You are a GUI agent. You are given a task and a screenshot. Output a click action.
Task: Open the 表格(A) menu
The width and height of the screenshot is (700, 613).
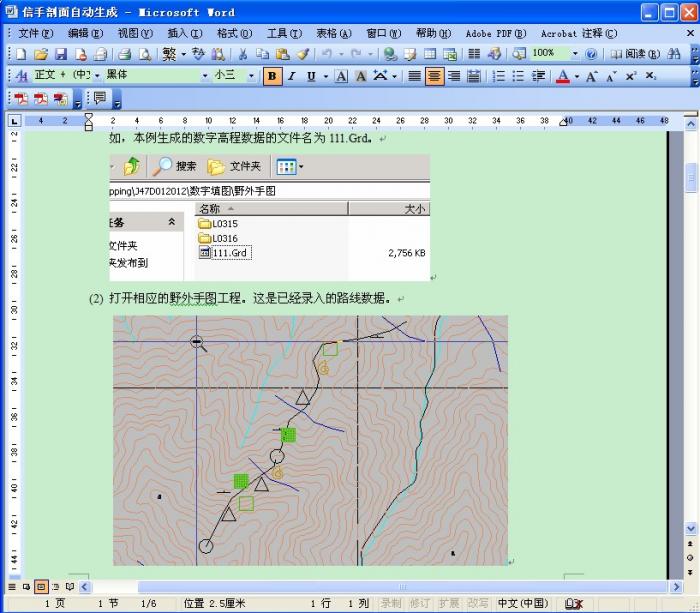332,33
